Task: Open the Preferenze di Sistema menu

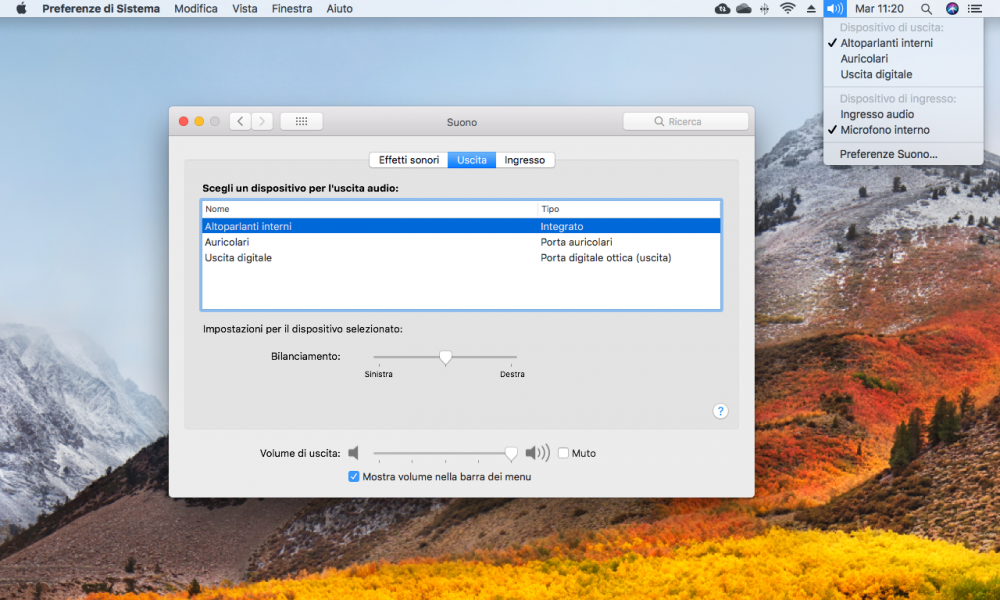Action: click(x=101, y=8)
